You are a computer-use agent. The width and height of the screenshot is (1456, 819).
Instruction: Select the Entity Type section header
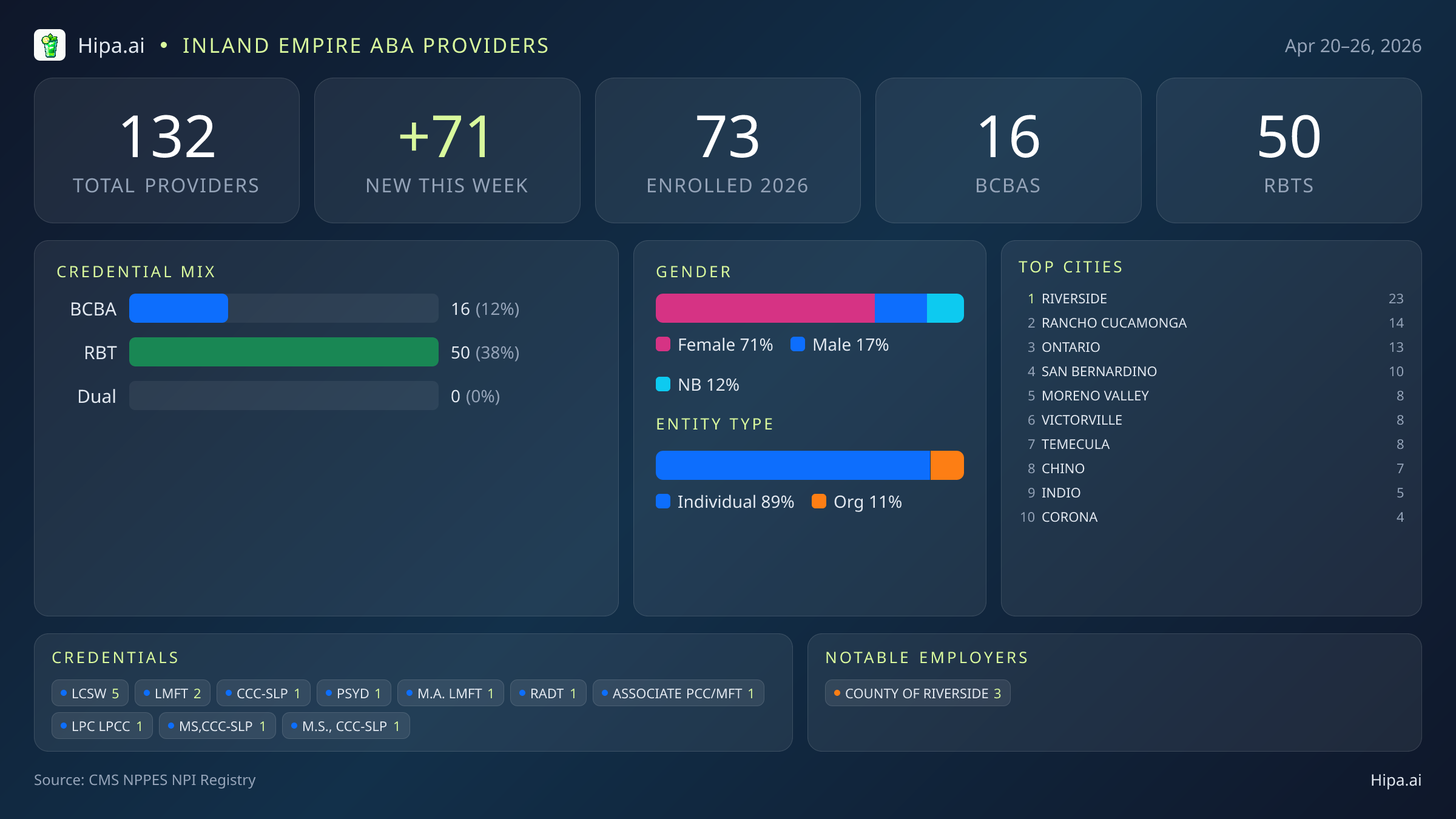(x=714, y=423)
